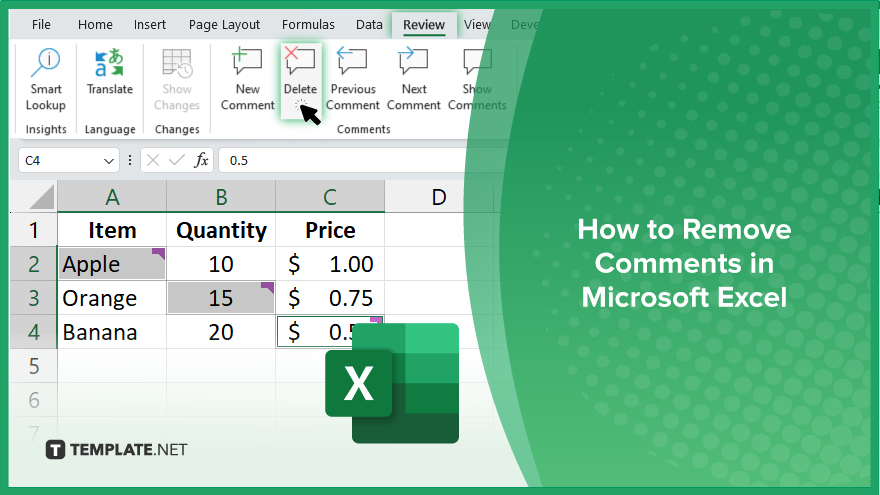
Task: Select the Orange cell
Action: [x=112, y=298]
